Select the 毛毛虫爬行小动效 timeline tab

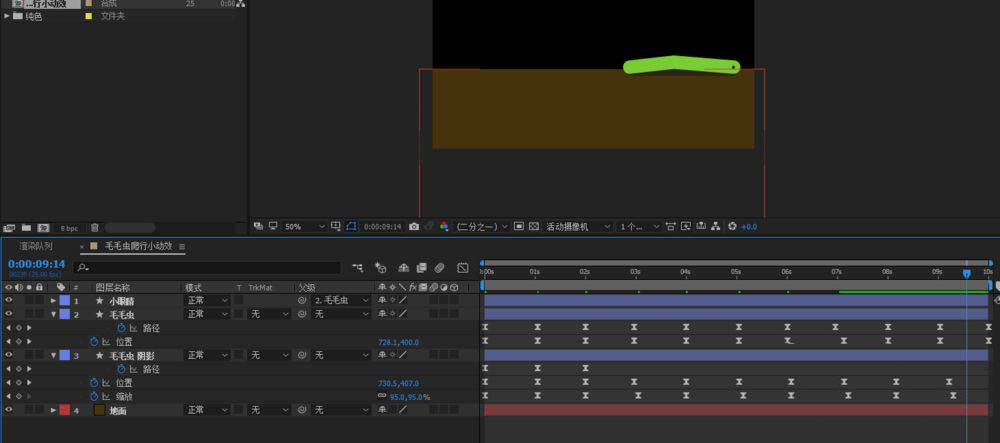pyautogui.click(x=138, y=246)
